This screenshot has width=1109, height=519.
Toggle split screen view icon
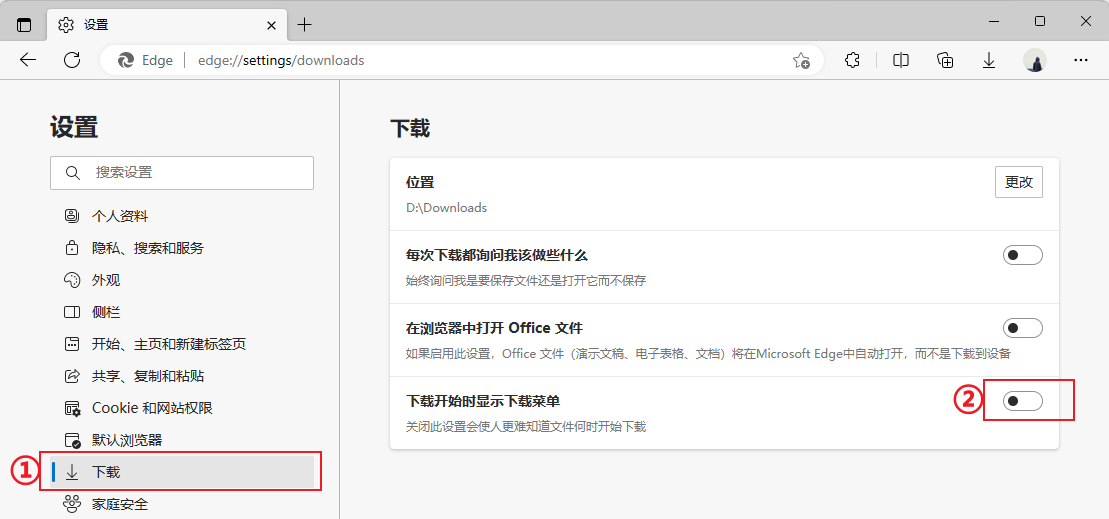[901, 60]
